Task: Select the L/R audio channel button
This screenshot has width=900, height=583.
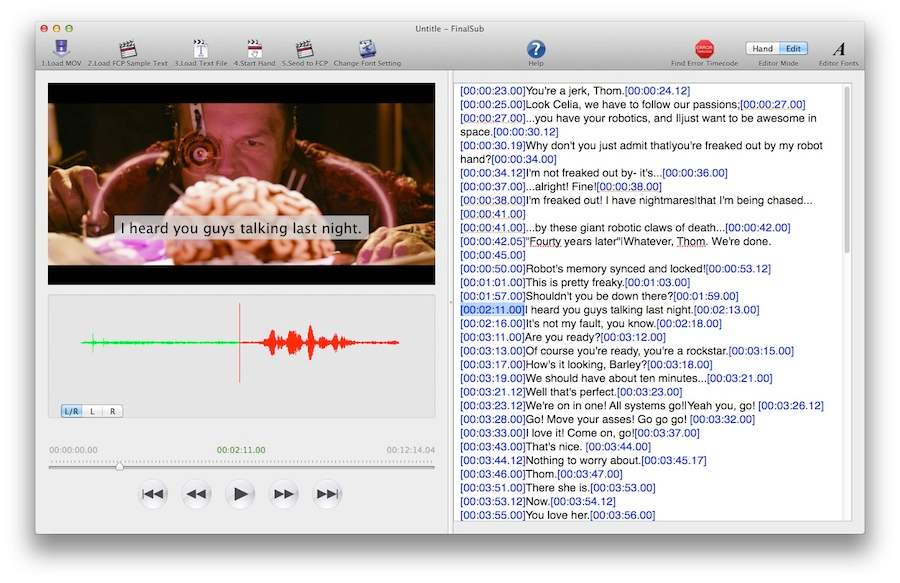Action: pyautogui.click(x=72, y=411)
